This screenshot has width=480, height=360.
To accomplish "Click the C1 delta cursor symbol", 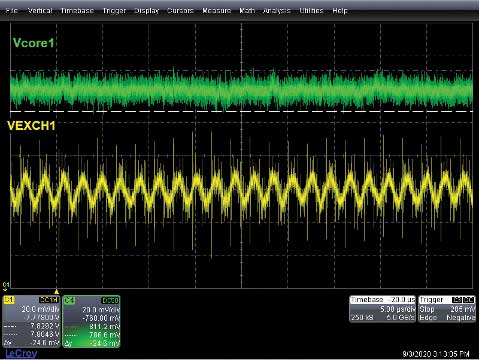I will pos(7,342).
